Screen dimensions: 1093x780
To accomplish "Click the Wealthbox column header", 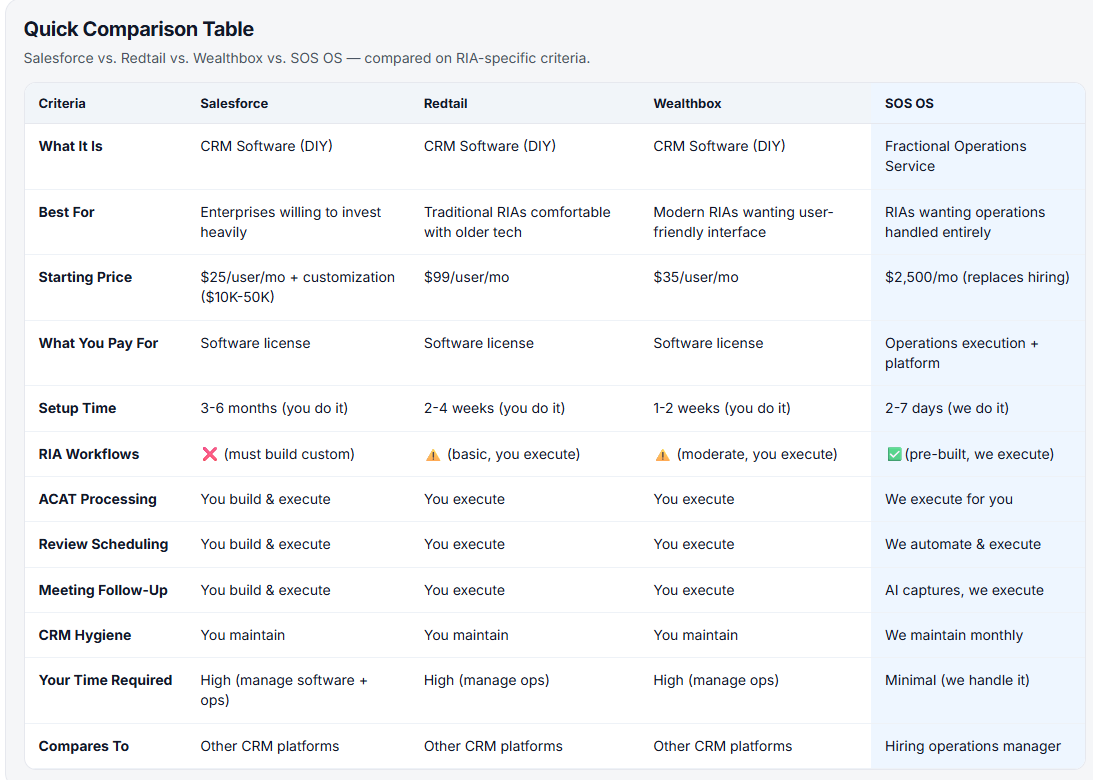I will (687, 103).
